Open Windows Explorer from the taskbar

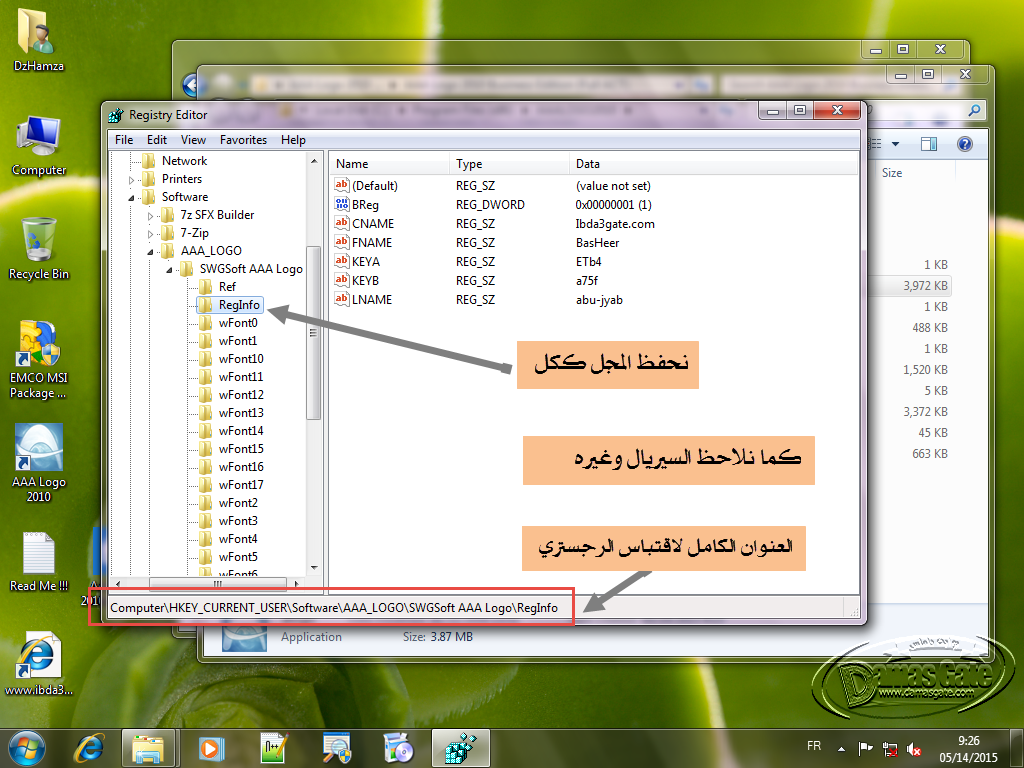coord(148,748)
